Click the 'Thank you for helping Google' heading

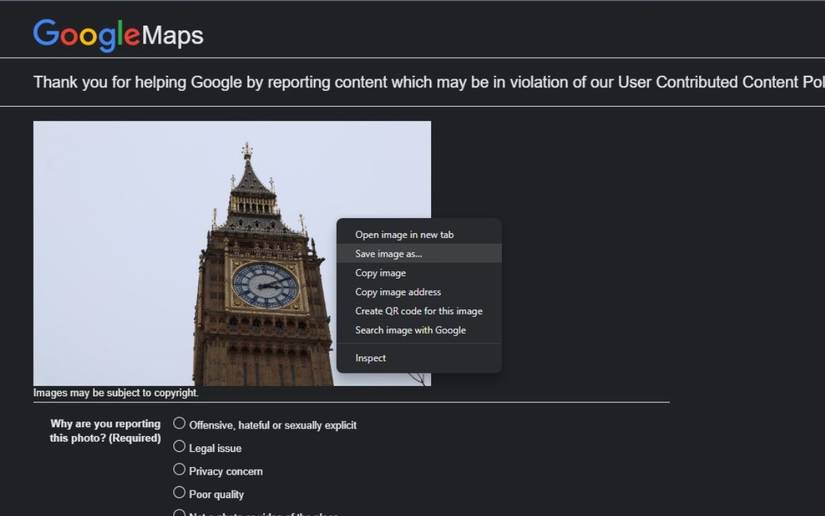point(429,82)
